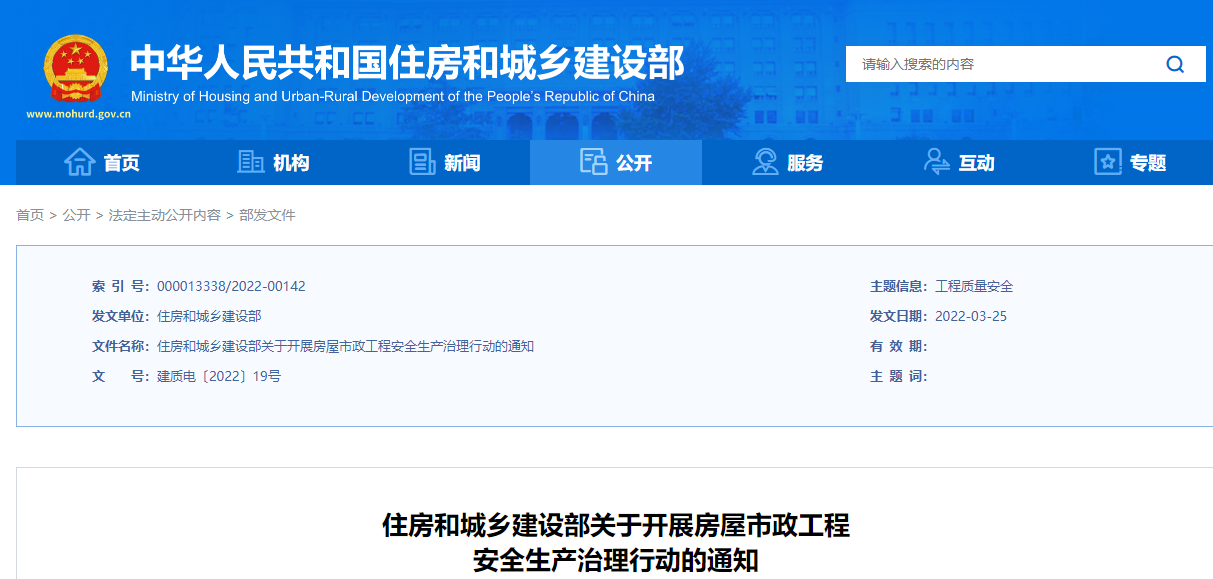Open the 公开 navigation tab
The height and width of the screenshot is (579, 1213).
[x=616, y=162]
